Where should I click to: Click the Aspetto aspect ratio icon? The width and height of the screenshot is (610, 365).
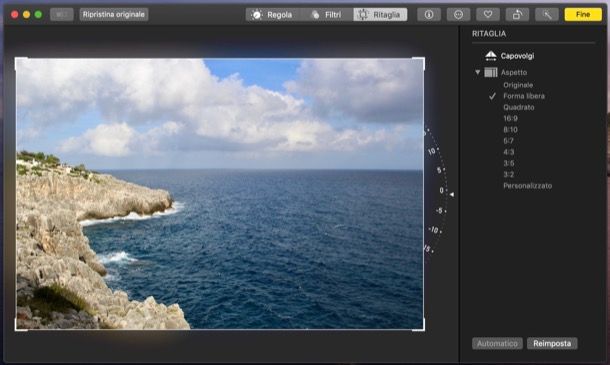[x=491, y=72]
